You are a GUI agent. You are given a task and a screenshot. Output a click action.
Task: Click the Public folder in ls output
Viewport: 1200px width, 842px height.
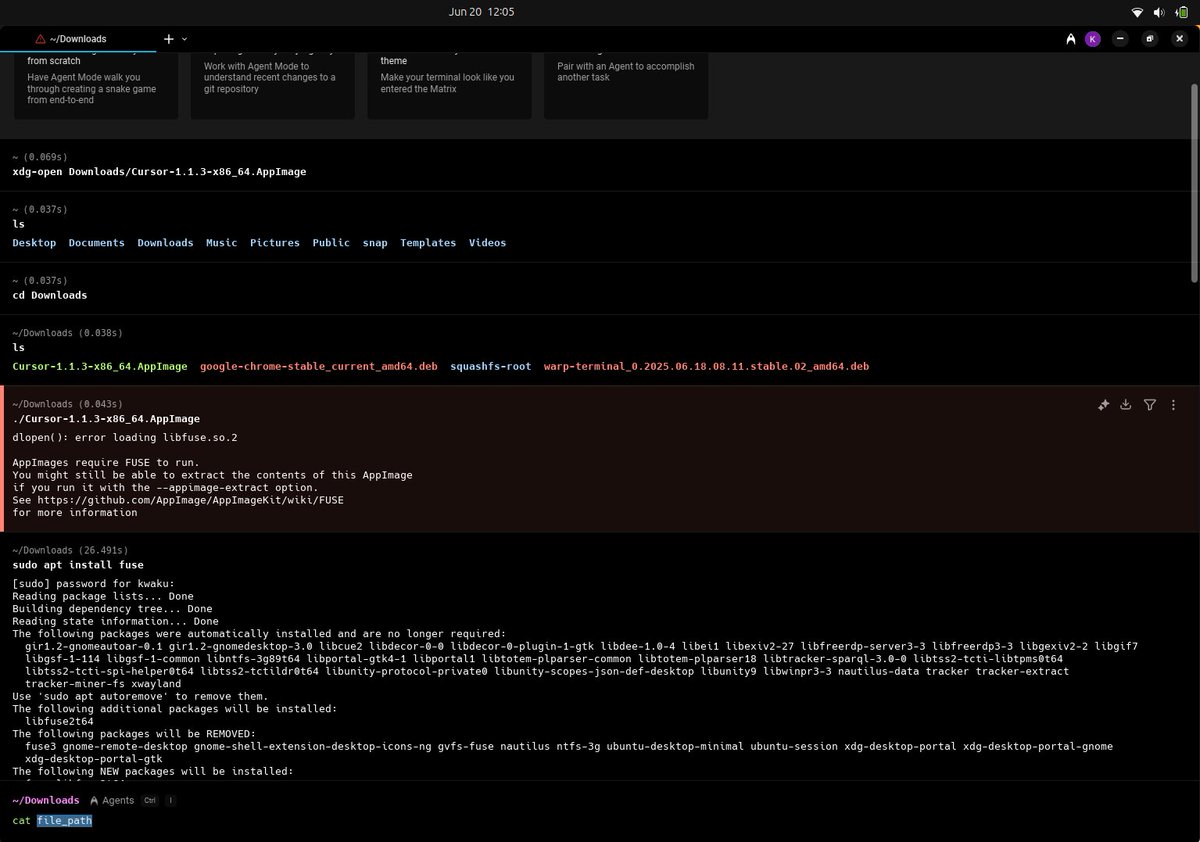(331, 243)
